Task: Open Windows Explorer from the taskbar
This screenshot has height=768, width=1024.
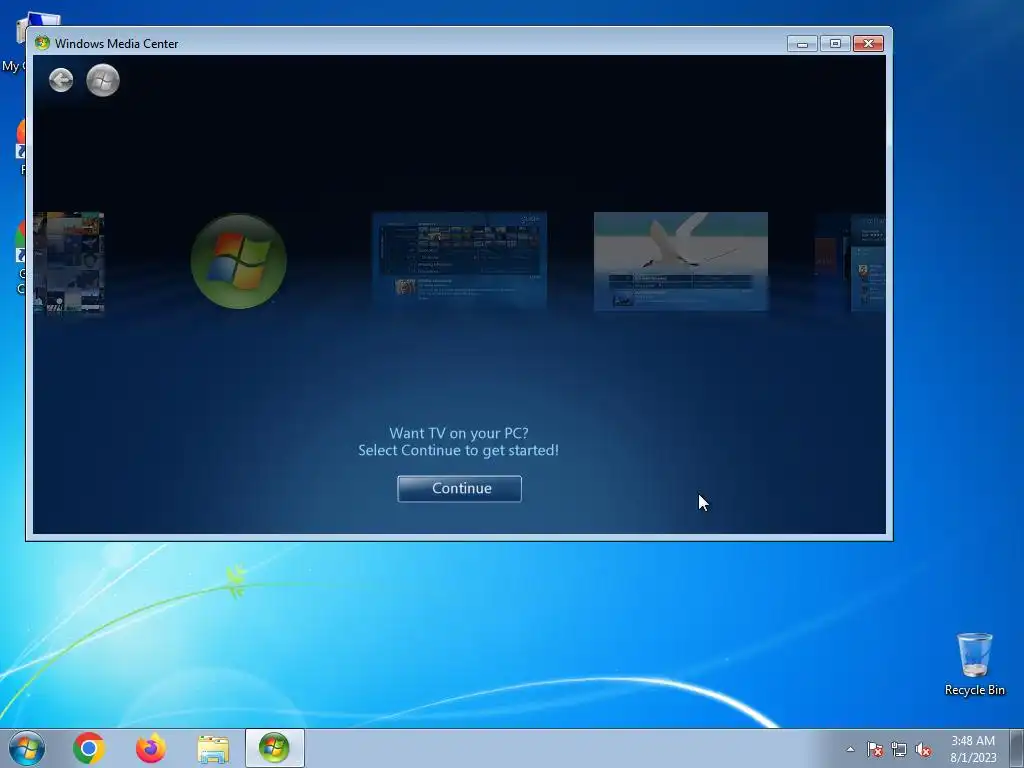Action: [213, 749]
